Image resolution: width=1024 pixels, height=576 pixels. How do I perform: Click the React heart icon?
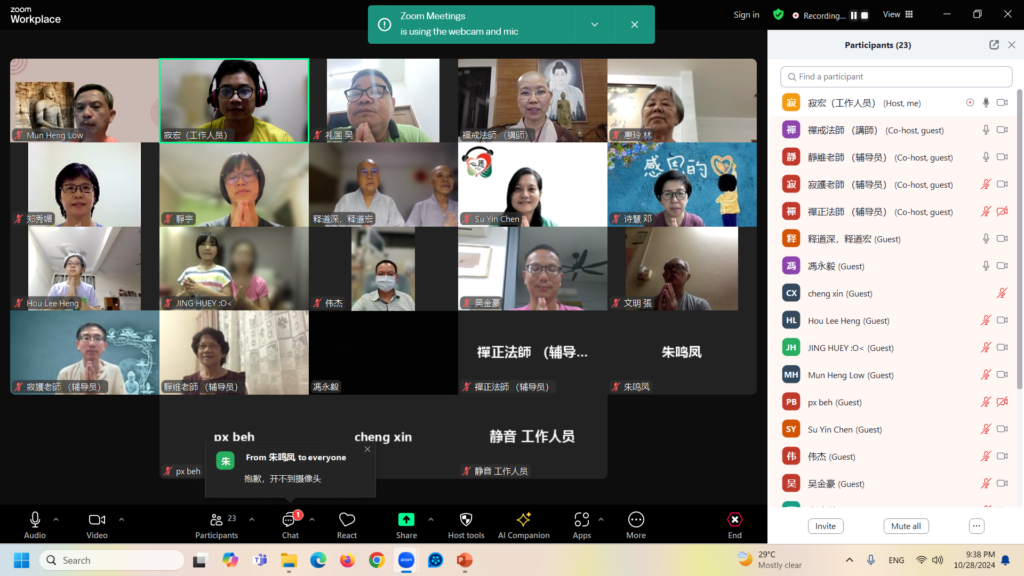pos(347,521)
